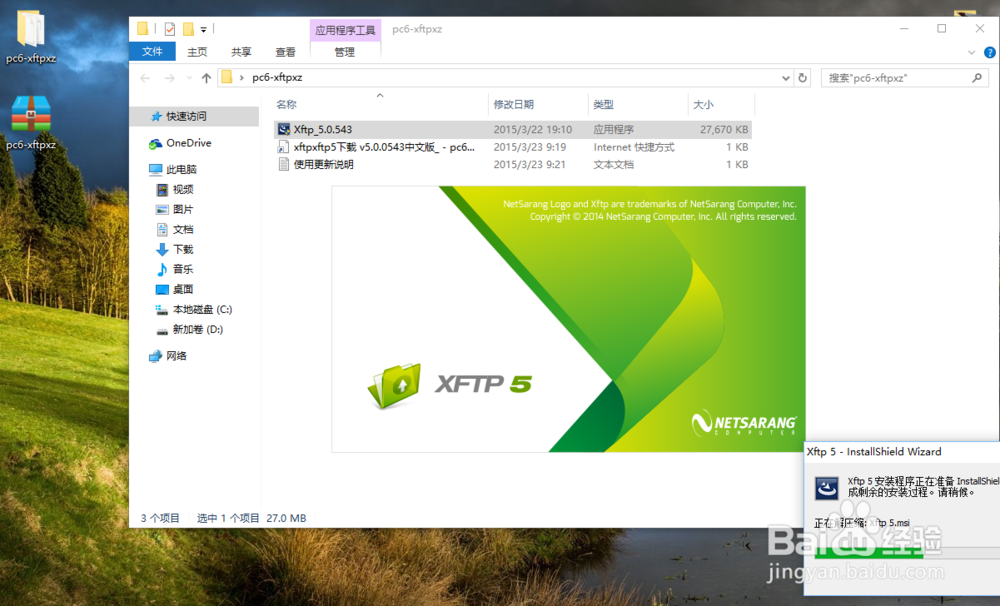Click the Internet 快捷方式 type cell
1000x606 pixels.
tap(633, 147)
